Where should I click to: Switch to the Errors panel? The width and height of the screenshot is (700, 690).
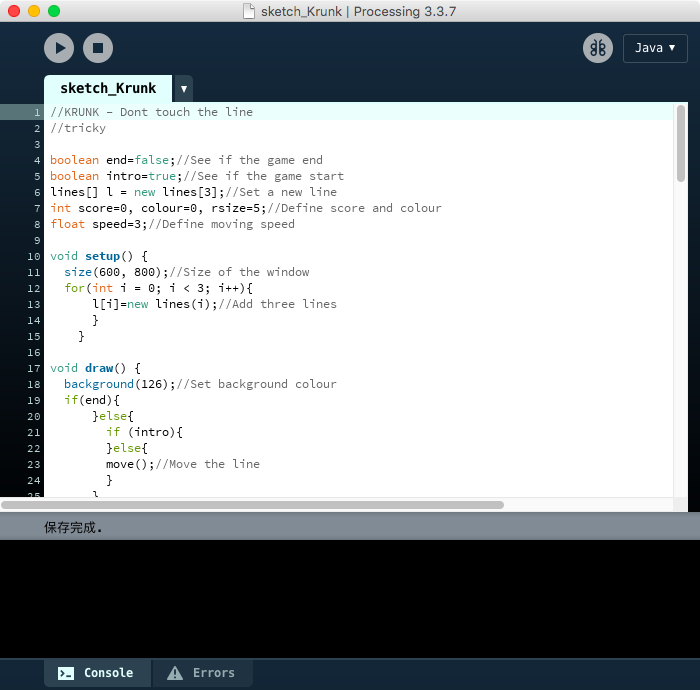[x=202, y=673]
